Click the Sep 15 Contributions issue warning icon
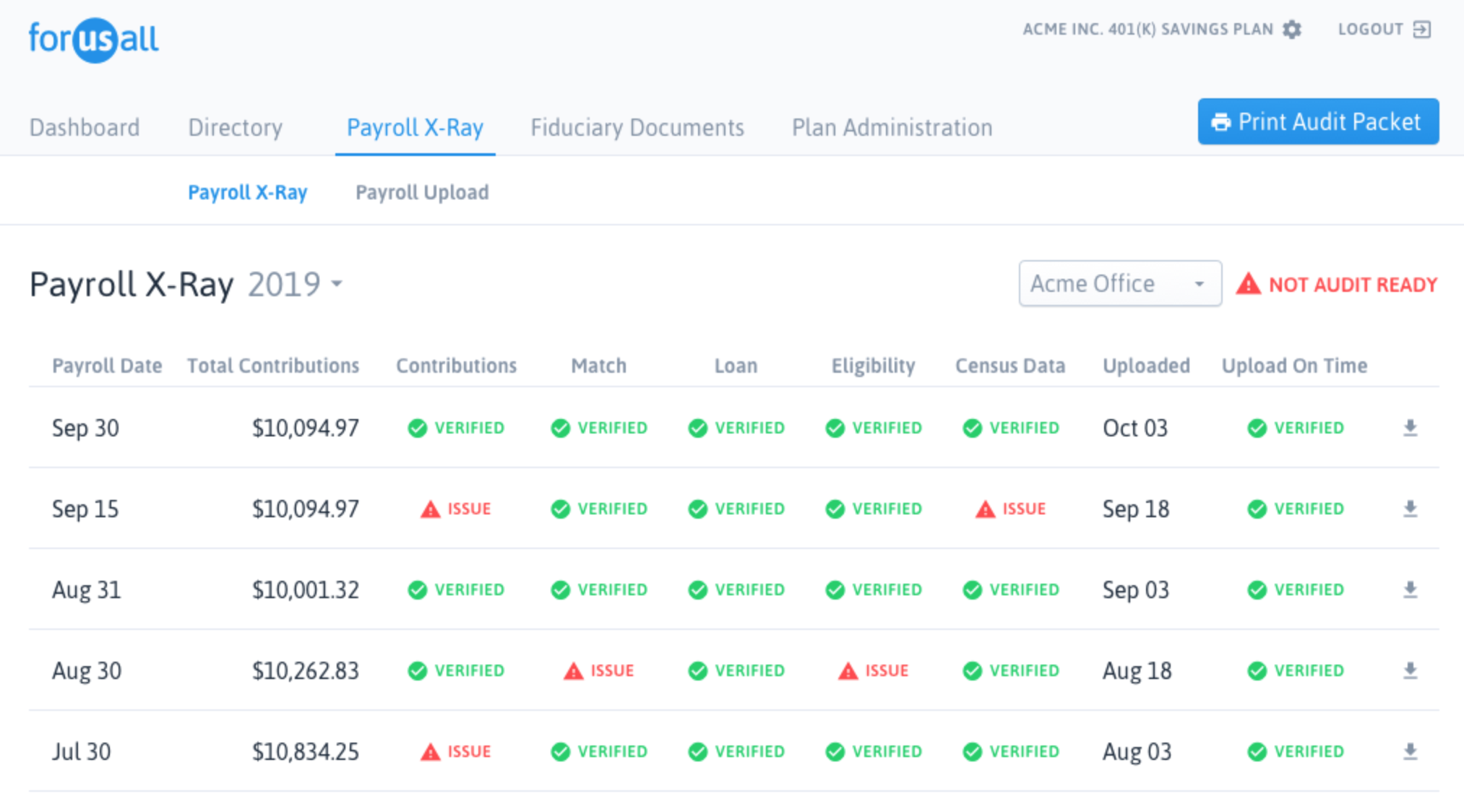 431,509
